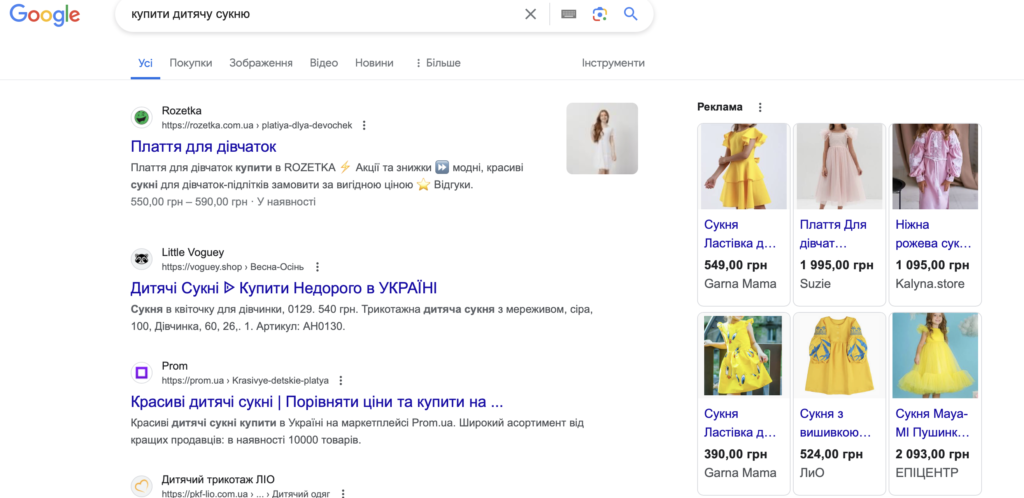Image resolution: width=1024 pixels, height=498 pixels.
Task: Click the Little Voguey site name
Action: coord(193,253)
